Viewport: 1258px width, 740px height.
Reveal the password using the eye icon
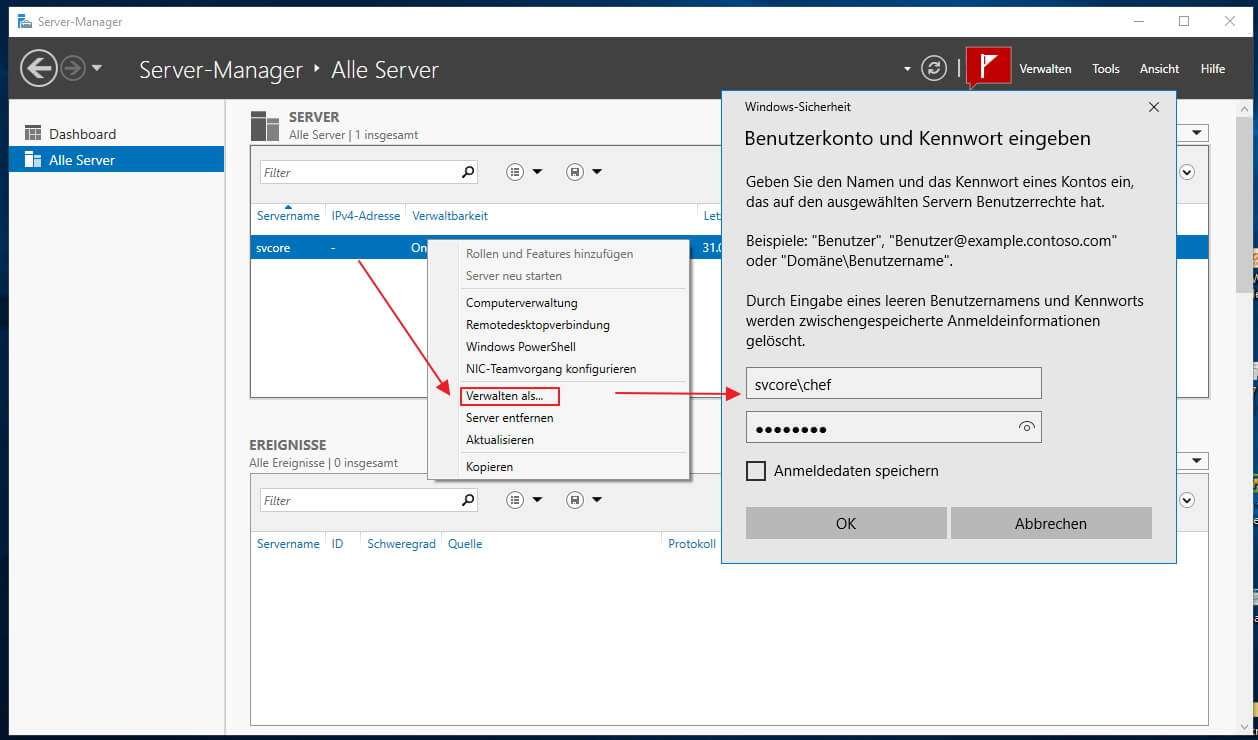pos(1026,427)
